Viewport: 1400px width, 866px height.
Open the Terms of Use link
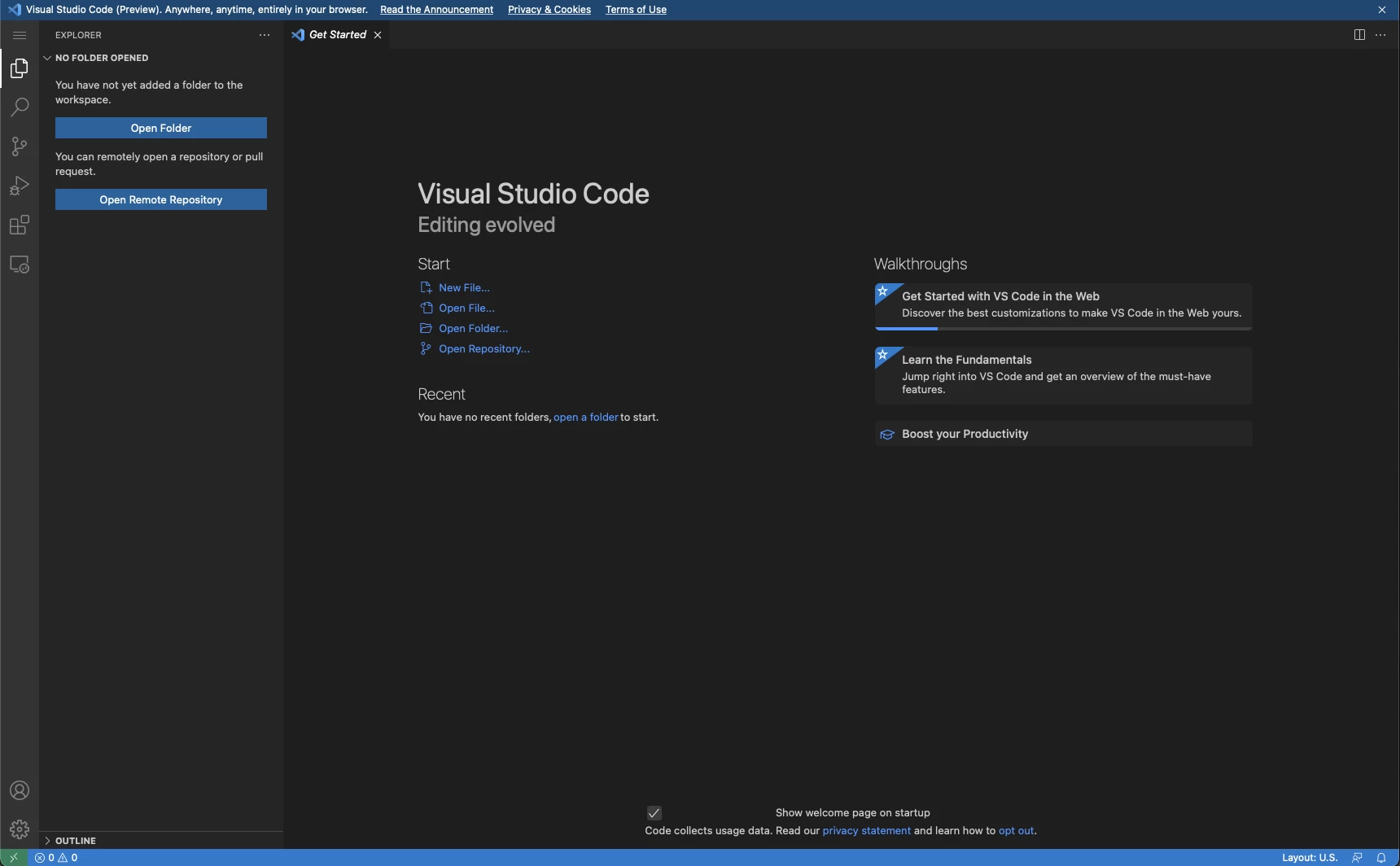636,10
